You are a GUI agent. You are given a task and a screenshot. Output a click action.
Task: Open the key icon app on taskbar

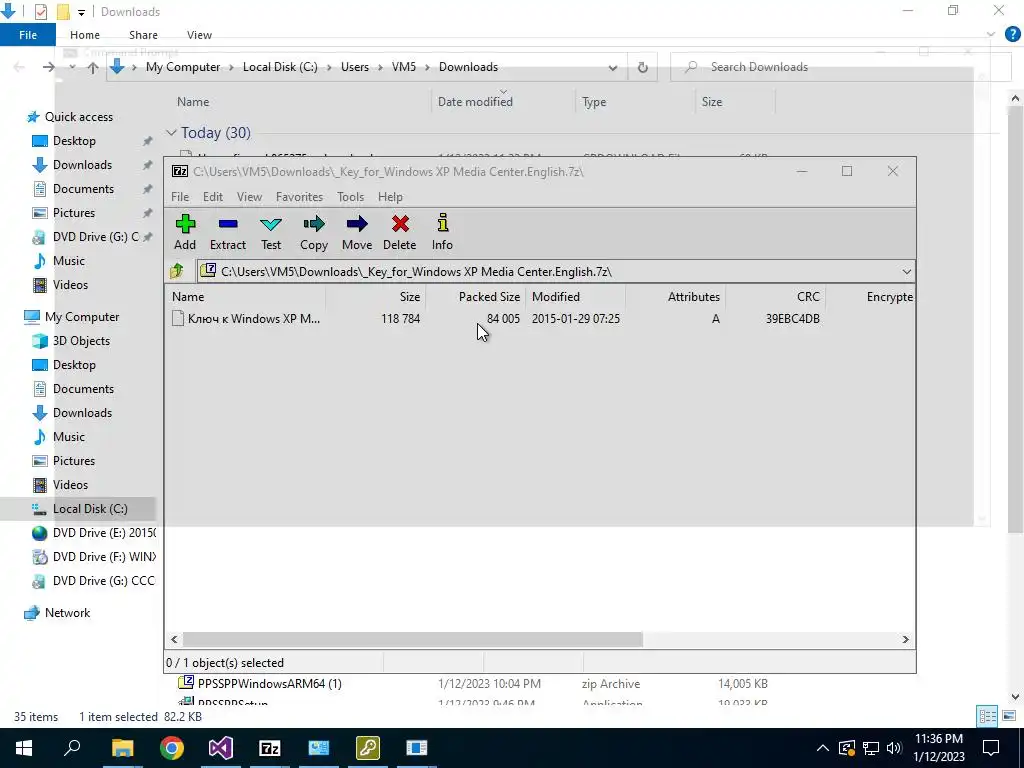pyautogui.click(x=368, y=748)
